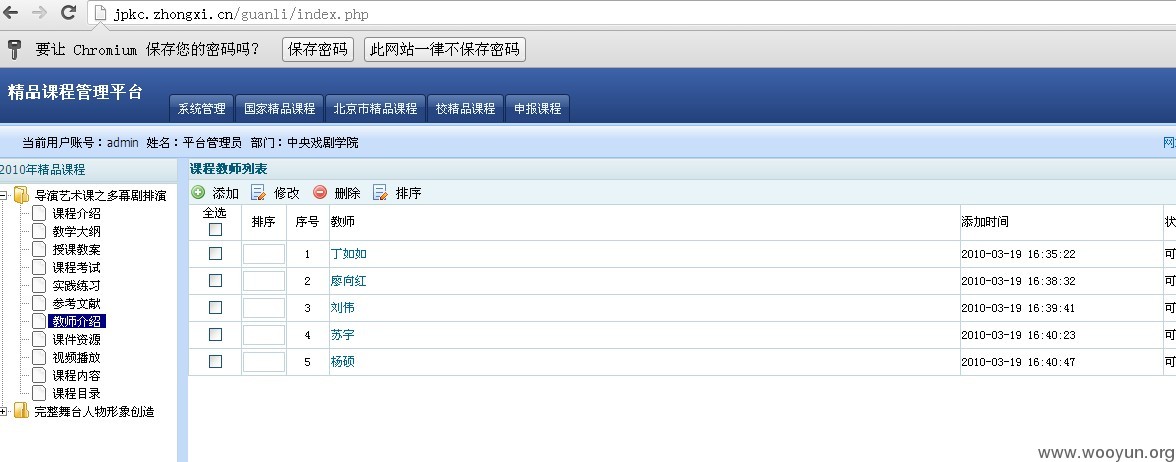Image resolution: width=1176 pixels, height=462 pixels.
Task: Click the page icon beside 教学大纲
Action: point(40,232)
